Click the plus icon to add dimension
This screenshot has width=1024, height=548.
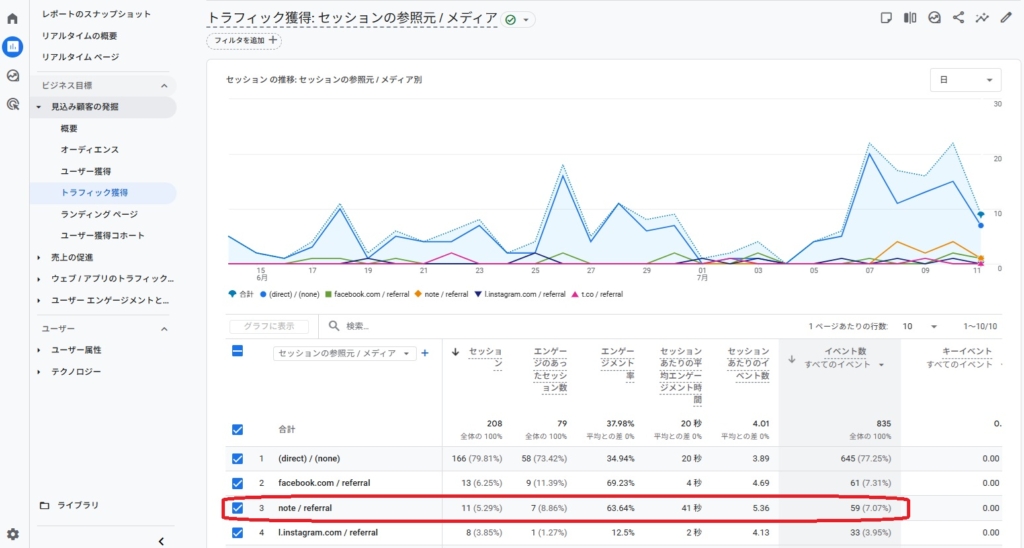[x=425, y=353]
